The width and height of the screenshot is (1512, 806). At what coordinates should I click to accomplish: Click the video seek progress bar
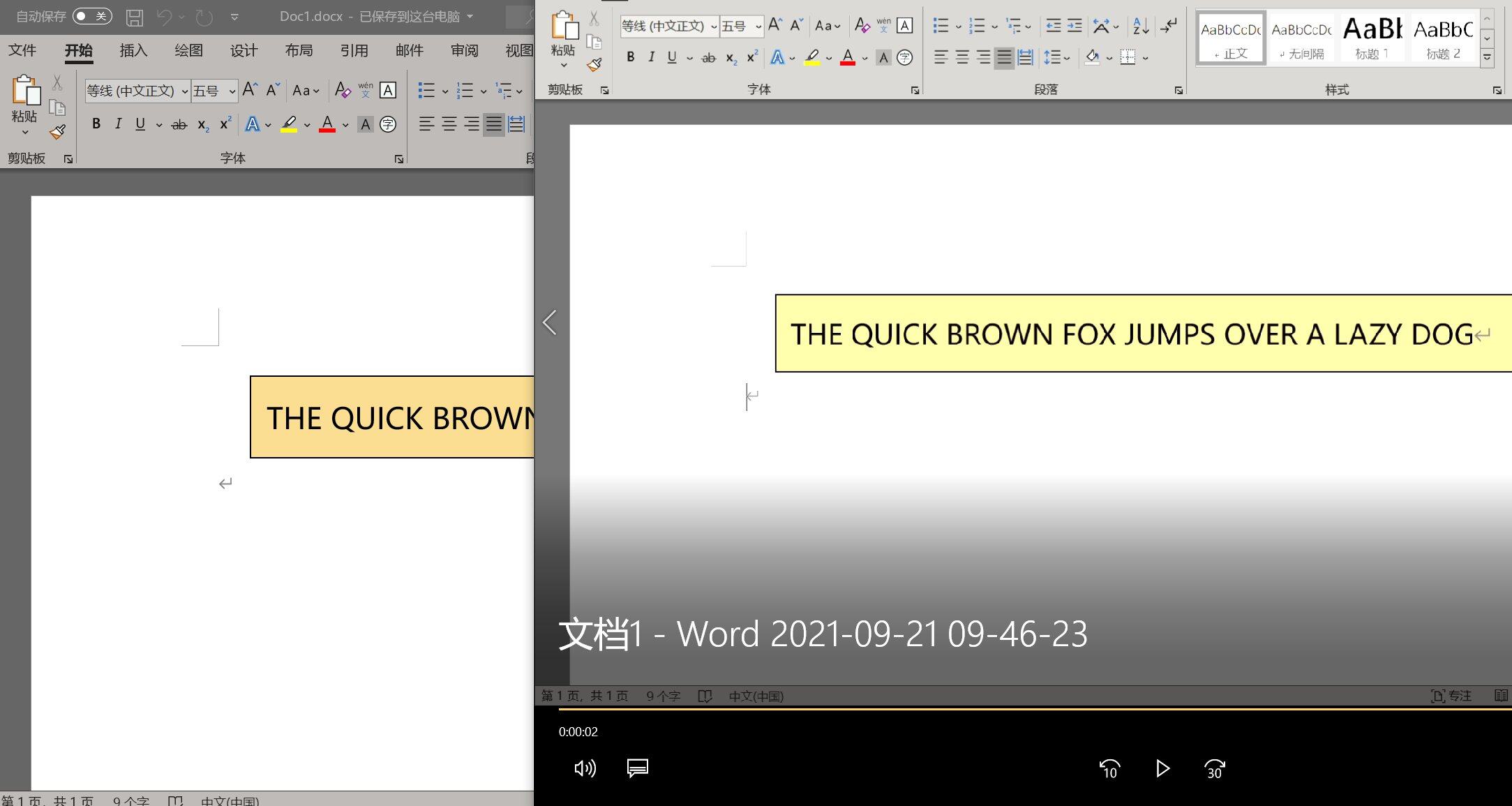click(x=1035, y=708)
